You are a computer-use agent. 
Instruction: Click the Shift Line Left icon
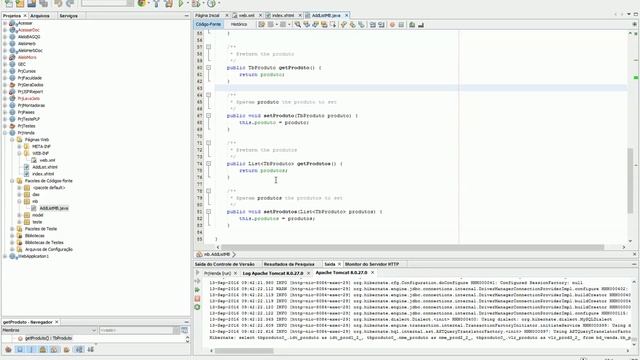tap(373, 24)
